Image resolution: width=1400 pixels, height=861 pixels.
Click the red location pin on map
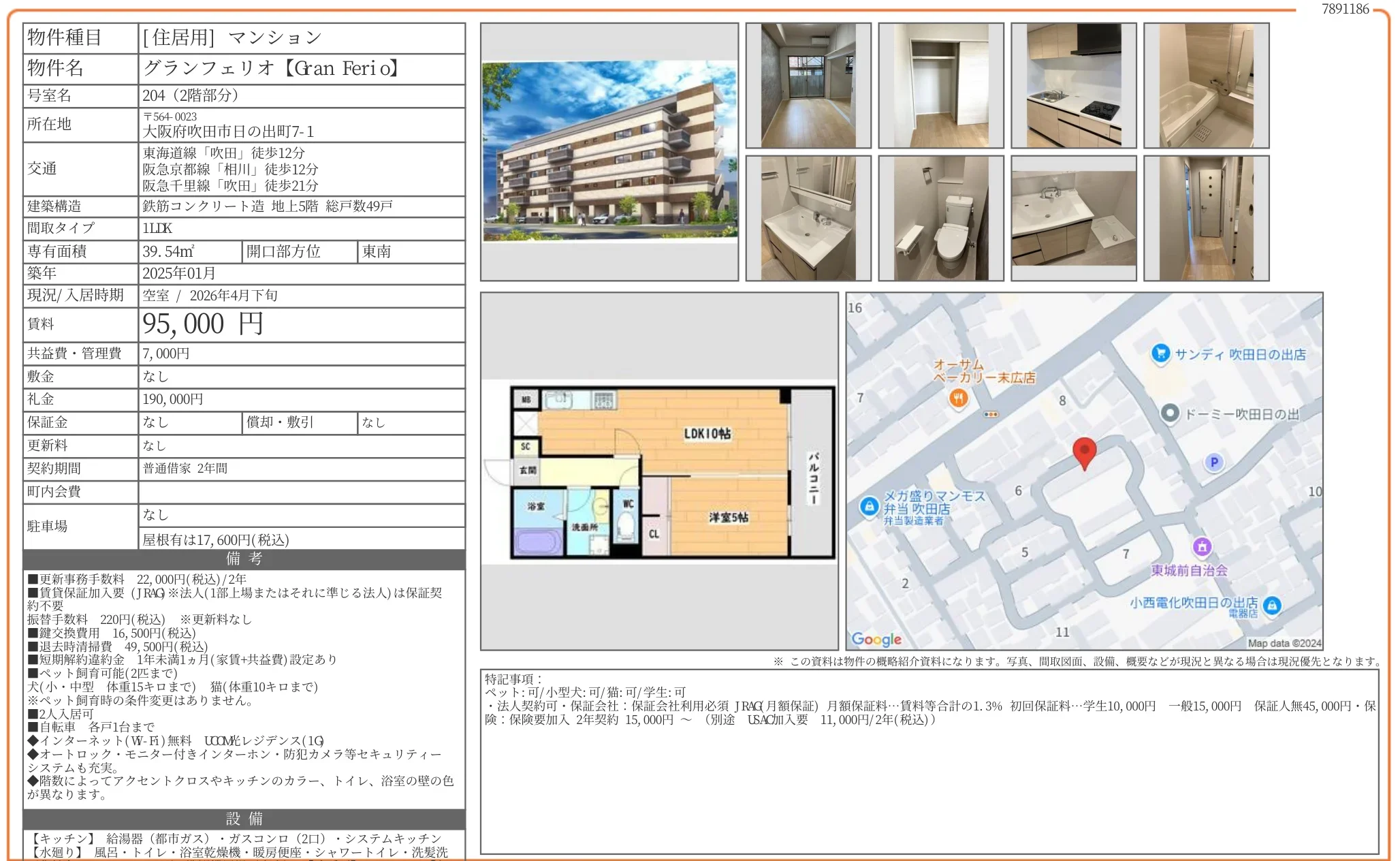click(x=1084, y=452)
